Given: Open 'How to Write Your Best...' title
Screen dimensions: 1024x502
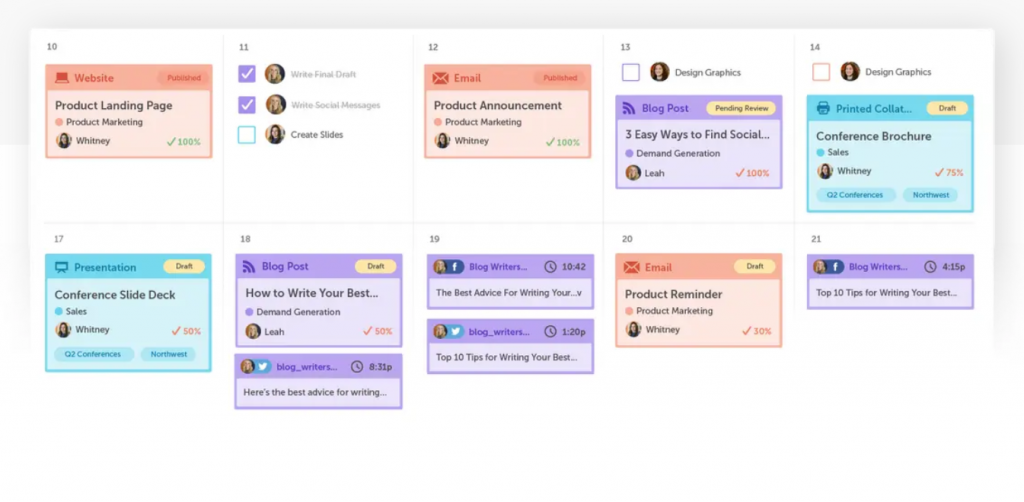Looking at the screenshot, I should 312,293.
